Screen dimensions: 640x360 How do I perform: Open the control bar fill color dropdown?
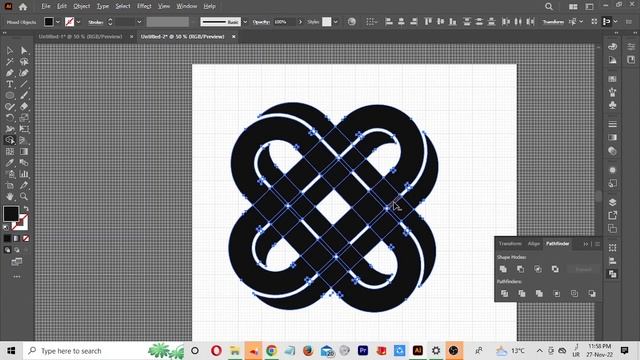coord(58,22)
